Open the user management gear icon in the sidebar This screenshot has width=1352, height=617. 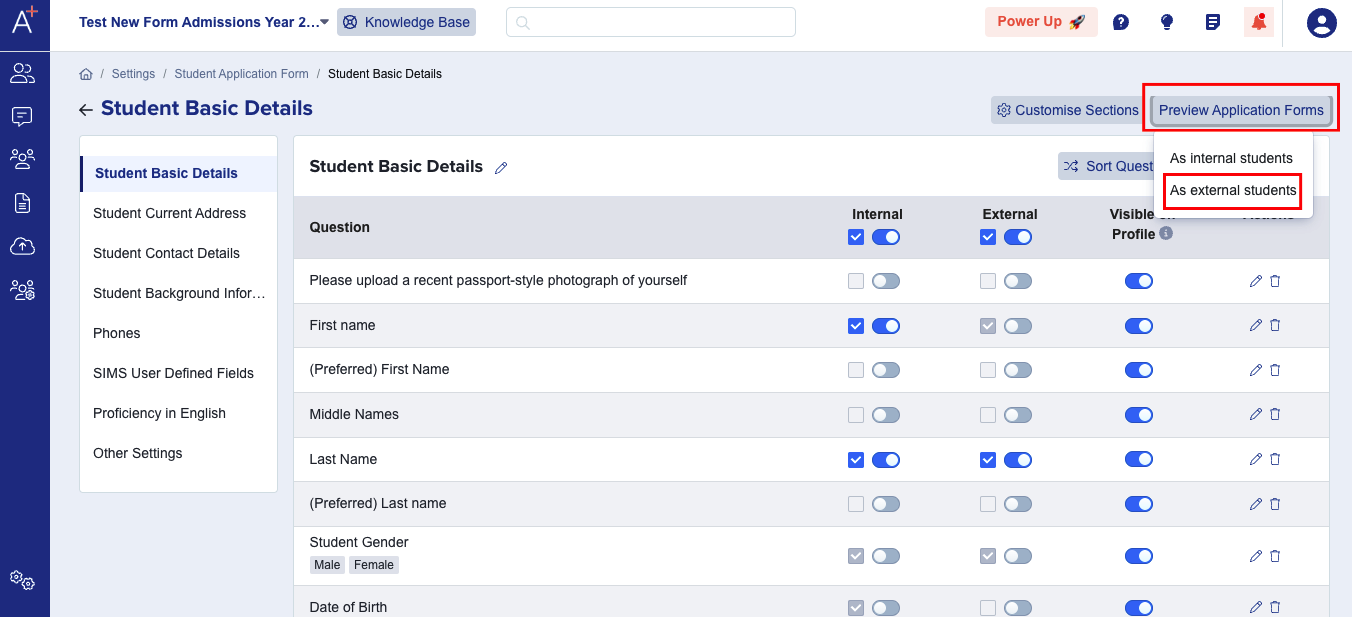point(22,290)
